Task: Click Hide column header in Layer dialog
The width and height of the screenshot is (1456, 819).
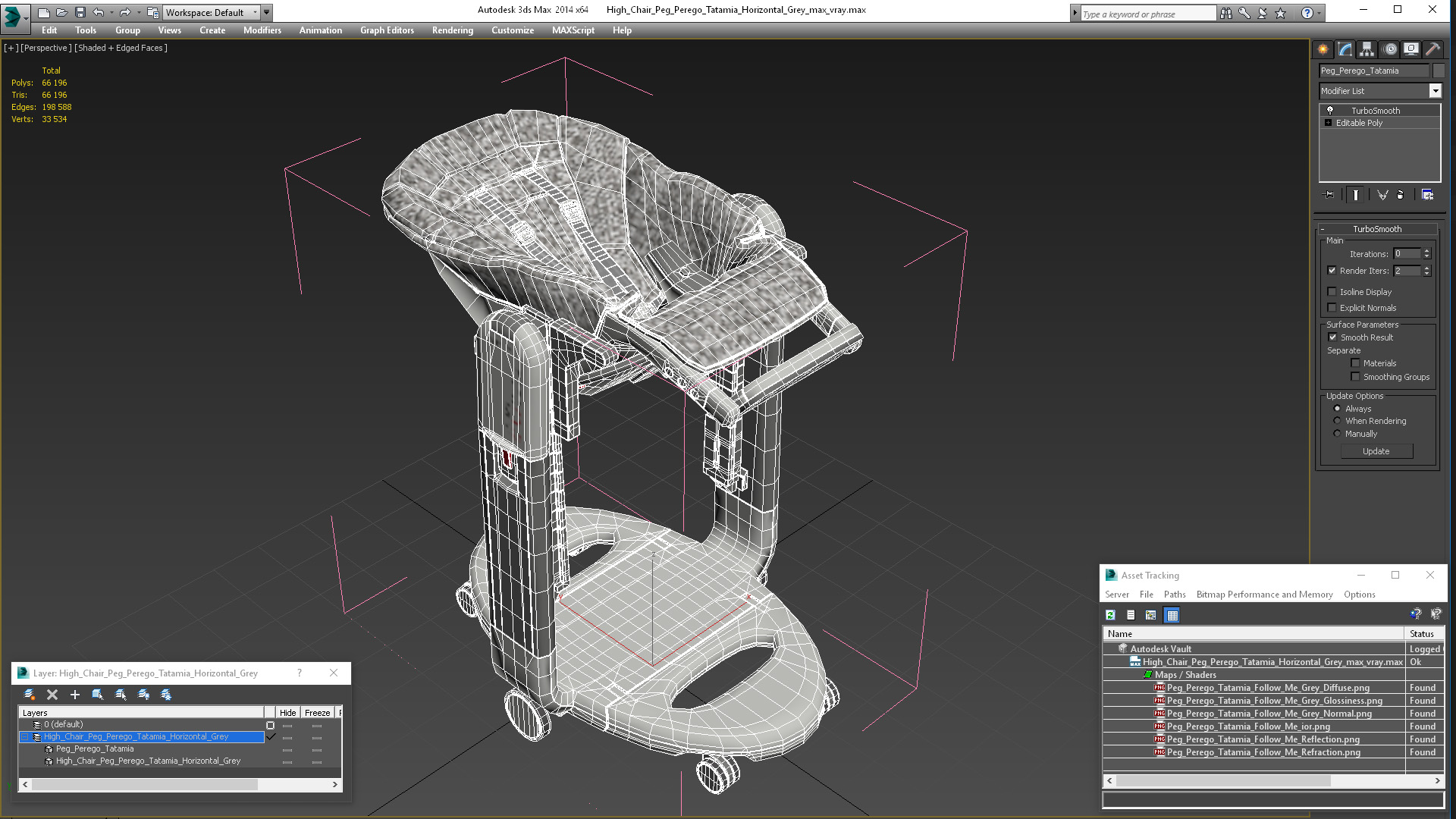Action: coord(287,713)
